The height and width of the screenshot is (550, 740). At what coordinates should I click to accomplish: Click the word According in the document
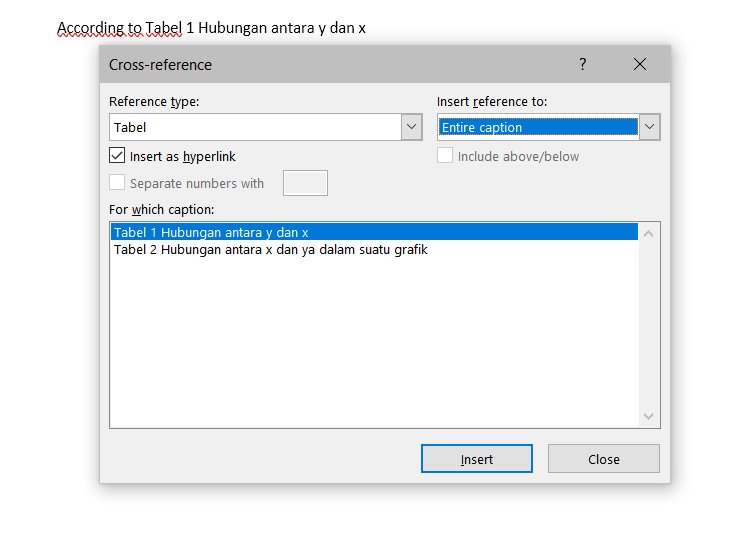pos(86,28)
